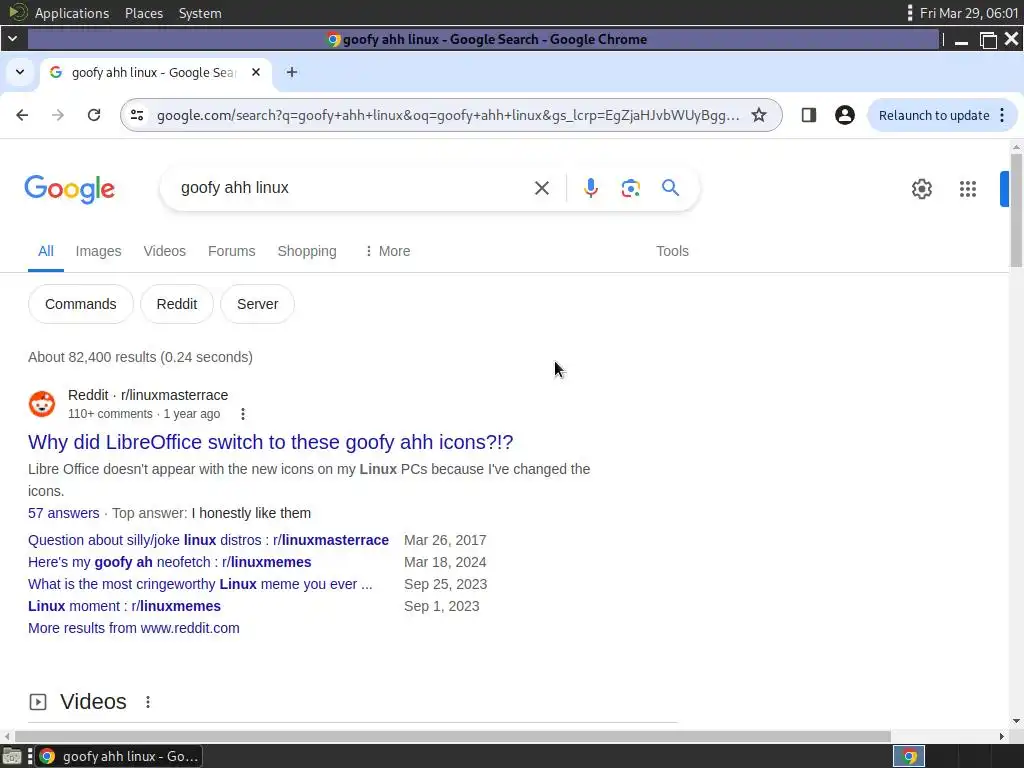
Task: Open 'Why did LibreOffice switch' result
Action: coord(270,442)
